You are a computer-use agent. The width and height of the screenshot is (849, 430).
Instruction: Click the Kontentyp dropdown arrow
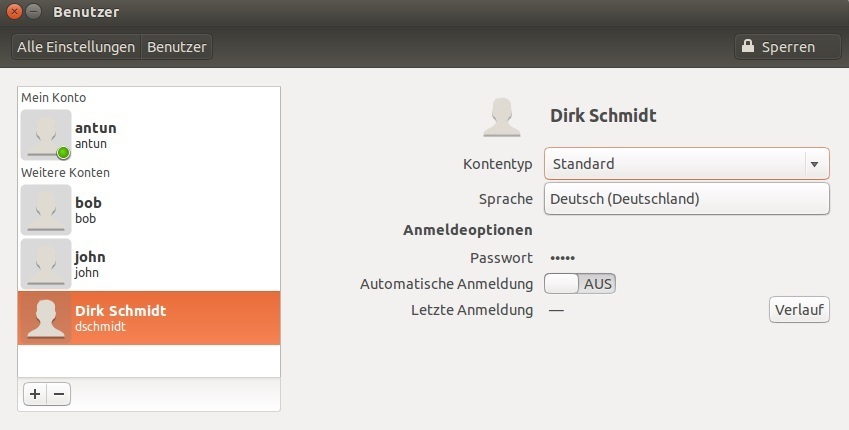pos(814,164)
